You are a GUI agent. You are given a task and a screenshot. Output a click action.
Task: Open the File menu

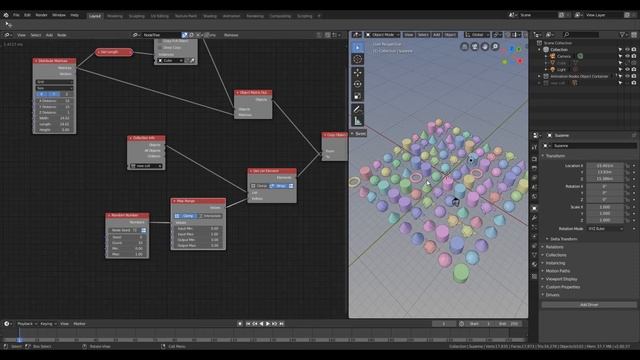point(16,15)
